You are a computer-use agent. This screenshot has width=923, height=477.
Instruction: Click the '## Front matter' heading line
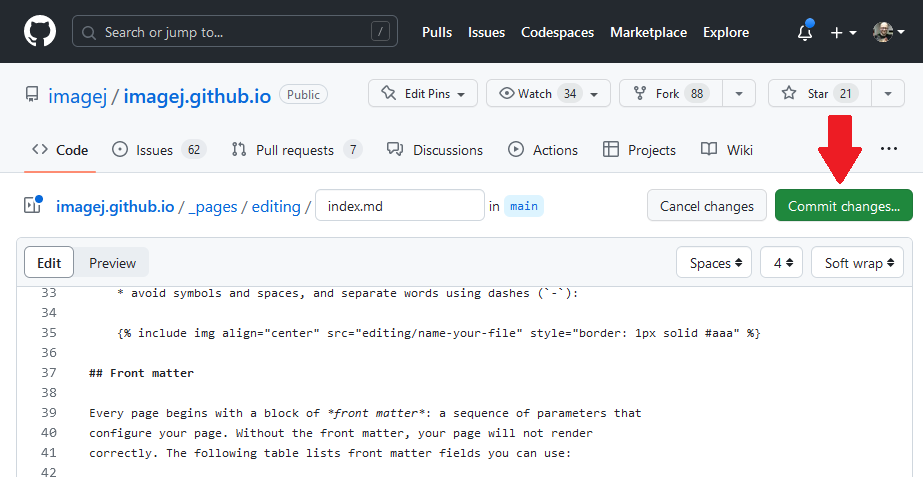coord(141,373)
